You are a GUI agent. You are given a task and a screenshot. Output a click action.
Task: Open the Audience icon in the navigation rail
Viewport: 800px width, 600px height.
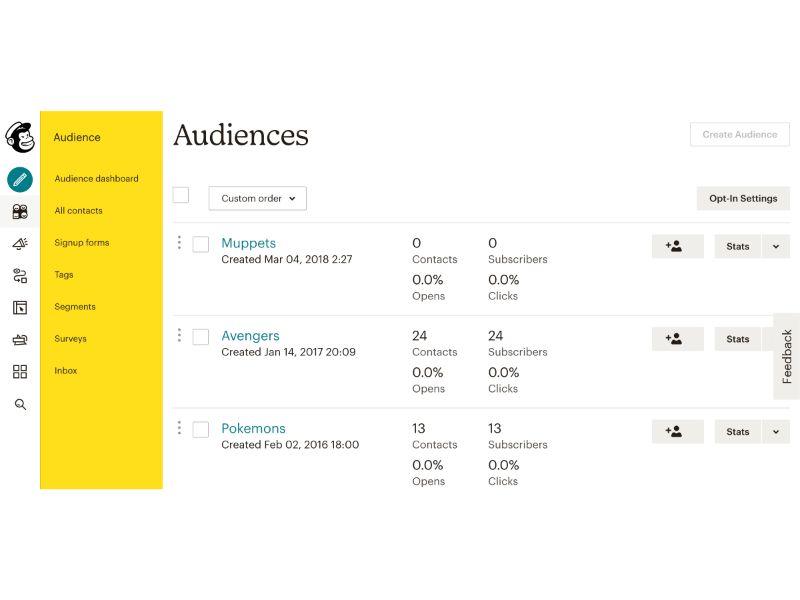coord(18,211)
